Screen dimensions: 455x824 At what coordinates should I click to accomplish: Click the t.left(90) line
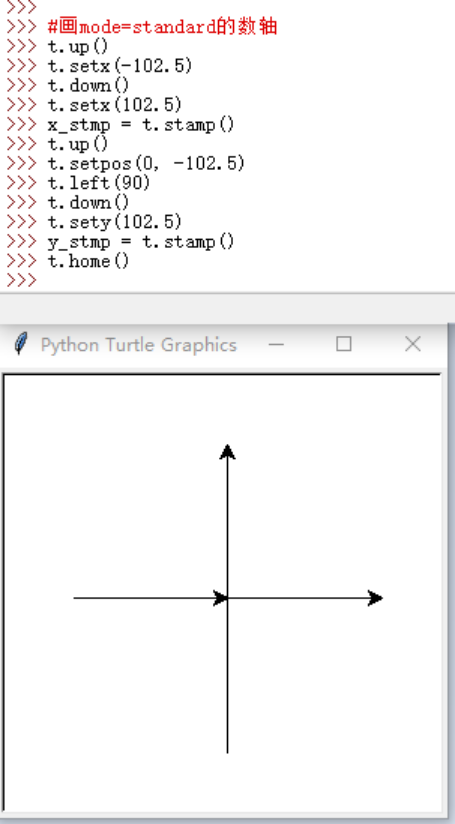[99, 183]
